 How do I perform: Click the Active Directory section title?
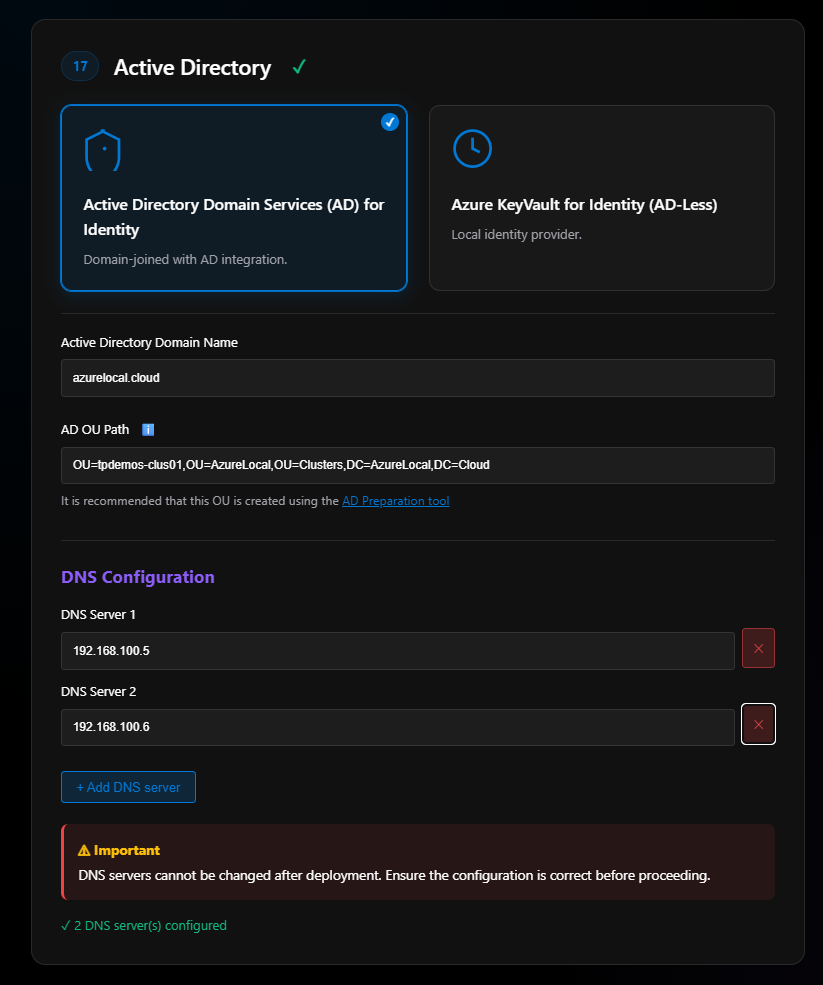[x=192, y=67]
